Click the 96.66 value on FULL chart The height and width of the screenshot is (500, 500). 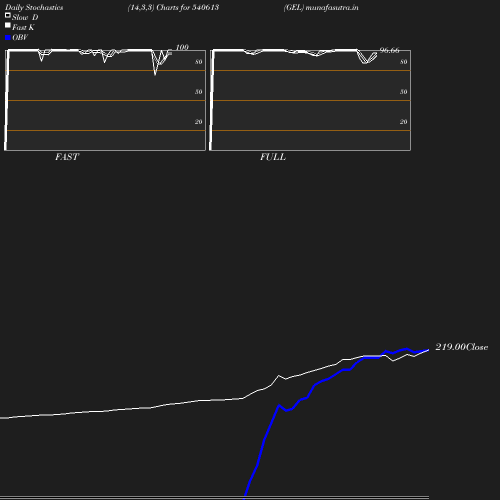tap(389, 50)
